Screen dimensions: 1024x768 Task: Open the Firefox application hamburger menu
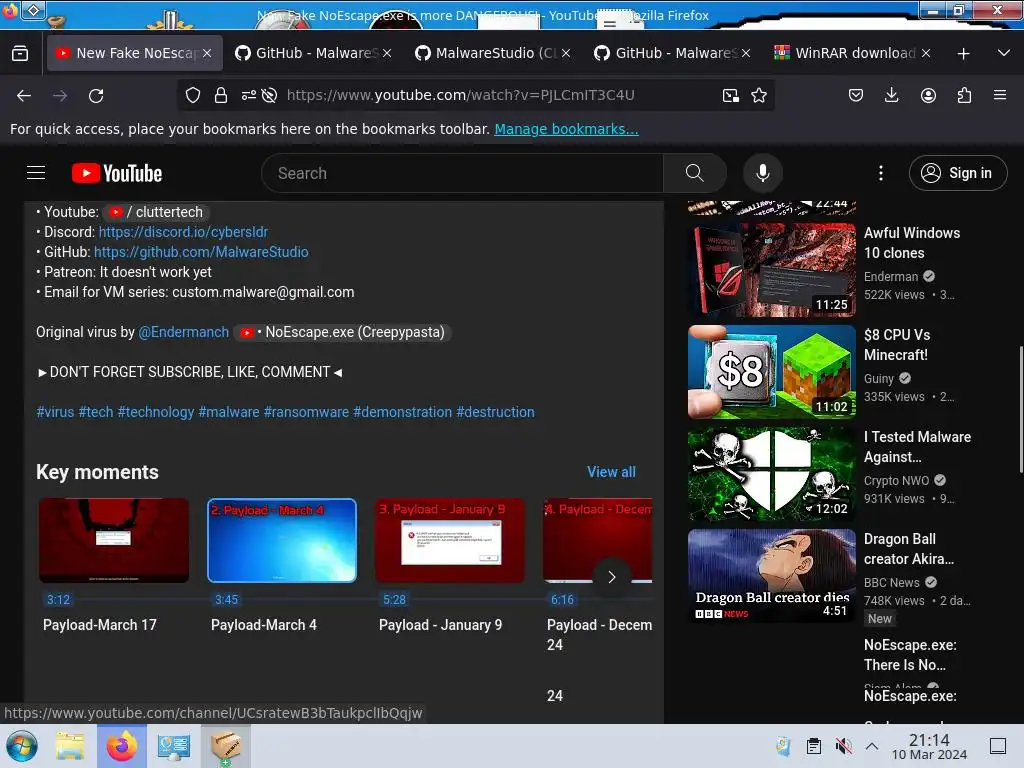(x=1000, y=95)
